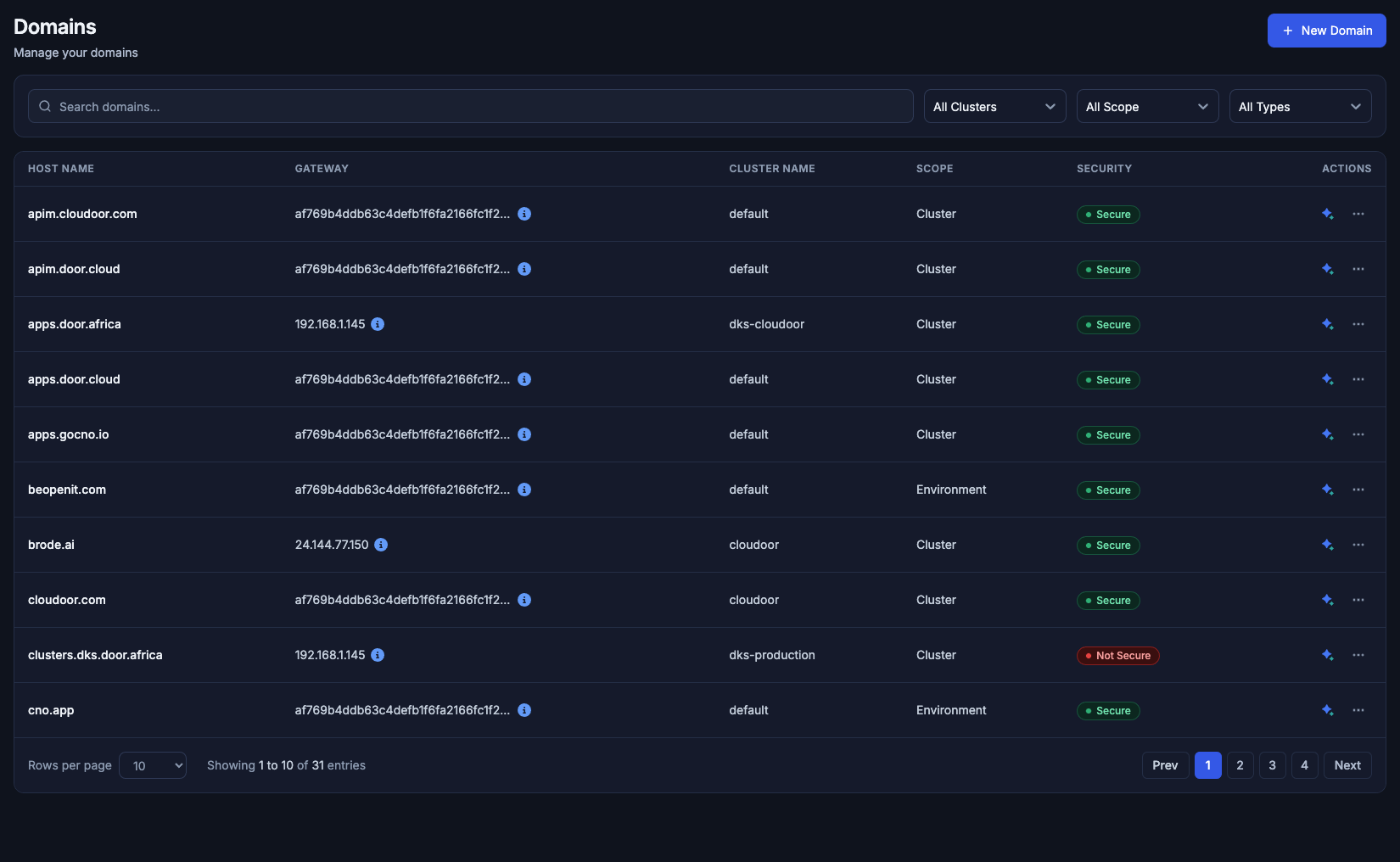Open the more actions menu for cloudoor.com
This screenshot has width=1400, height=862.
1358,600
